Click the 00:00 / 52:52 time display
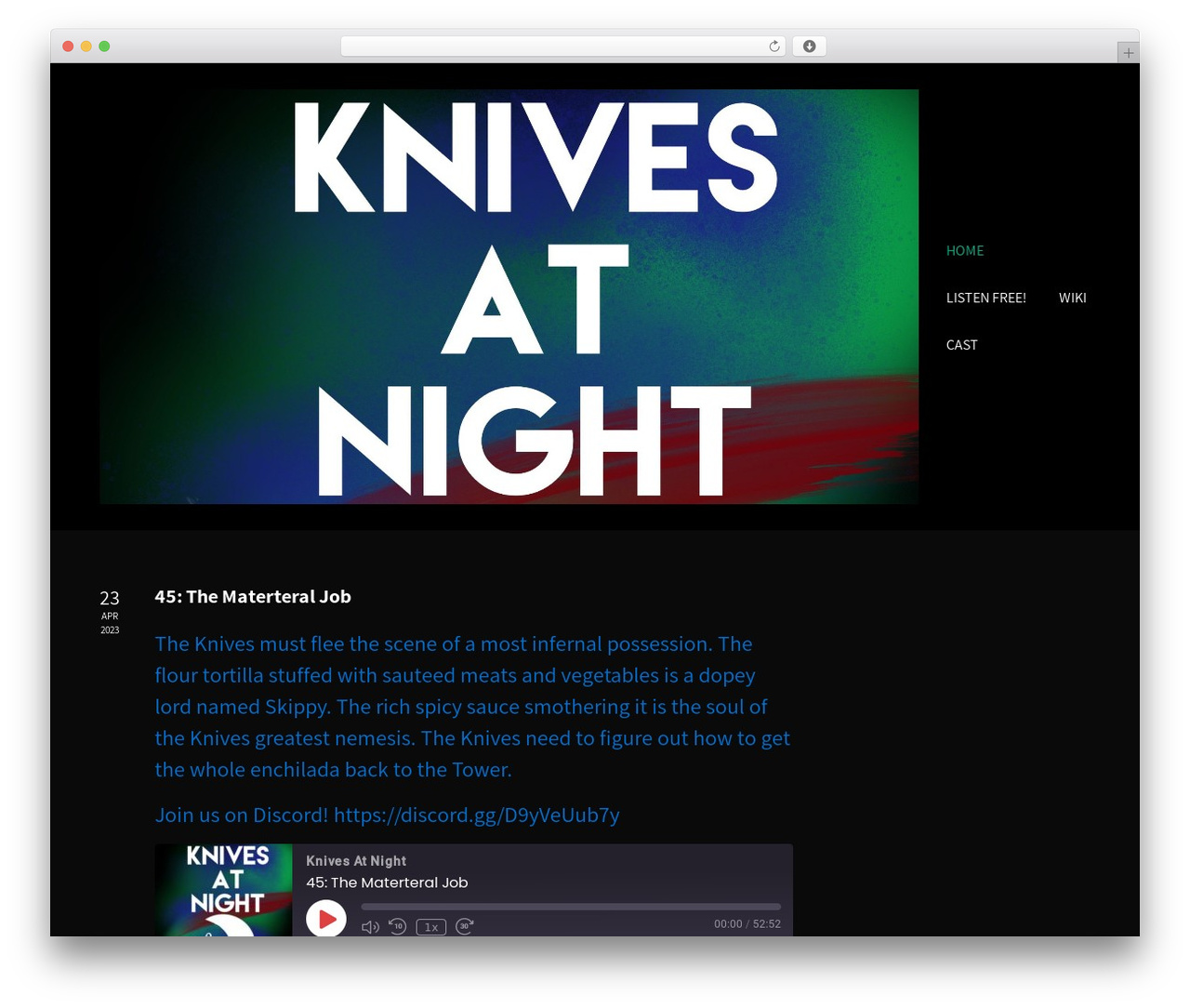1190x1008 pixels. (747, 924)
